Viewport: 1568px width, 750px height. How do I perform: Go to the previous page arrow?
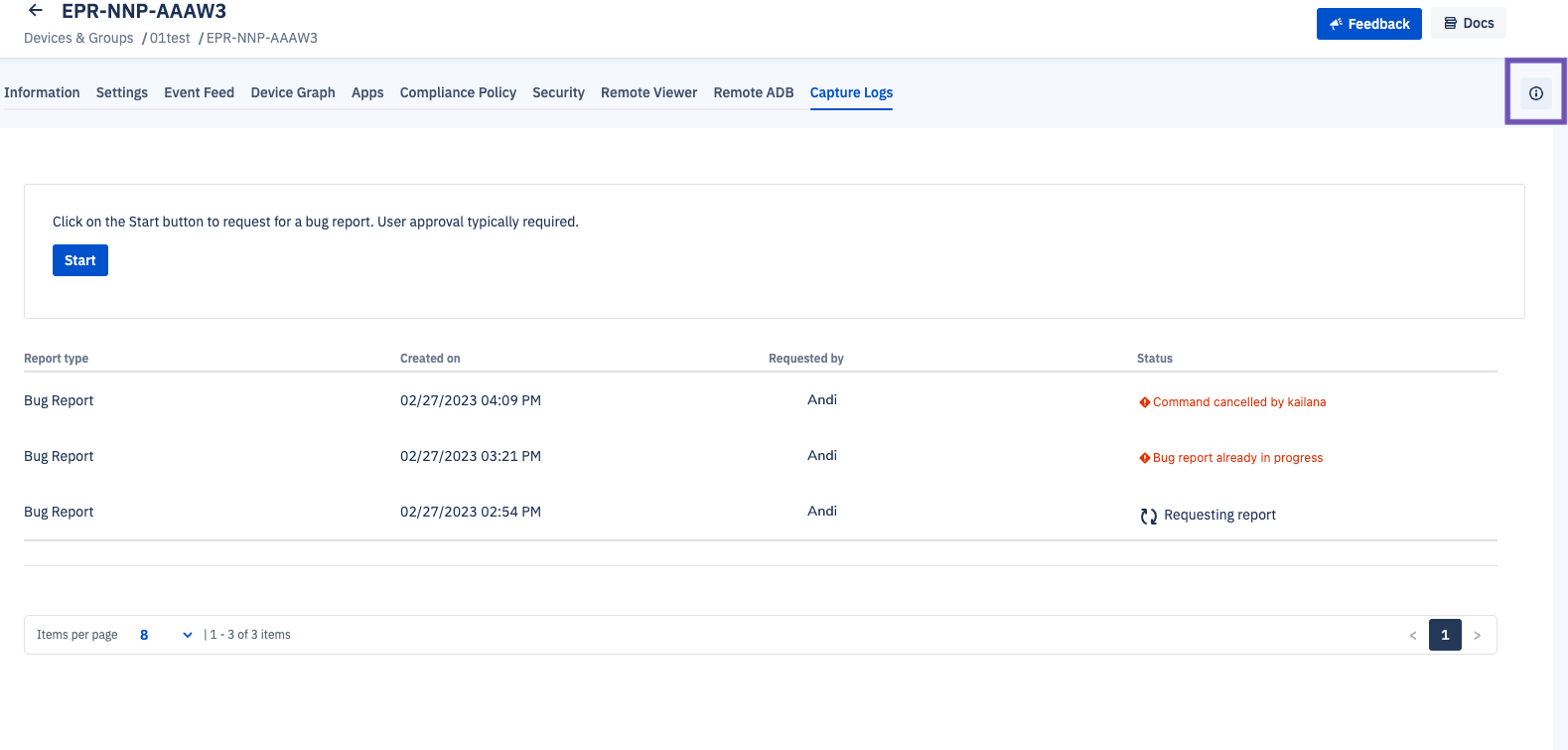tap(1413, 635)
